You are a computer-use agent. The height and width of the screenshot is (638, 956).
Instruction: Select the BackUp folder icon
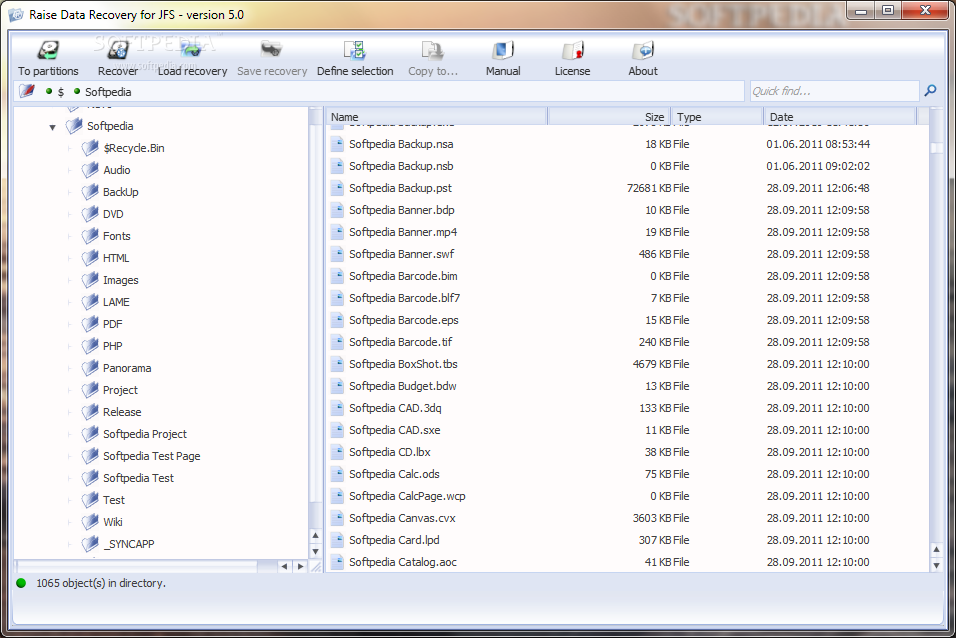pos(90,192)
